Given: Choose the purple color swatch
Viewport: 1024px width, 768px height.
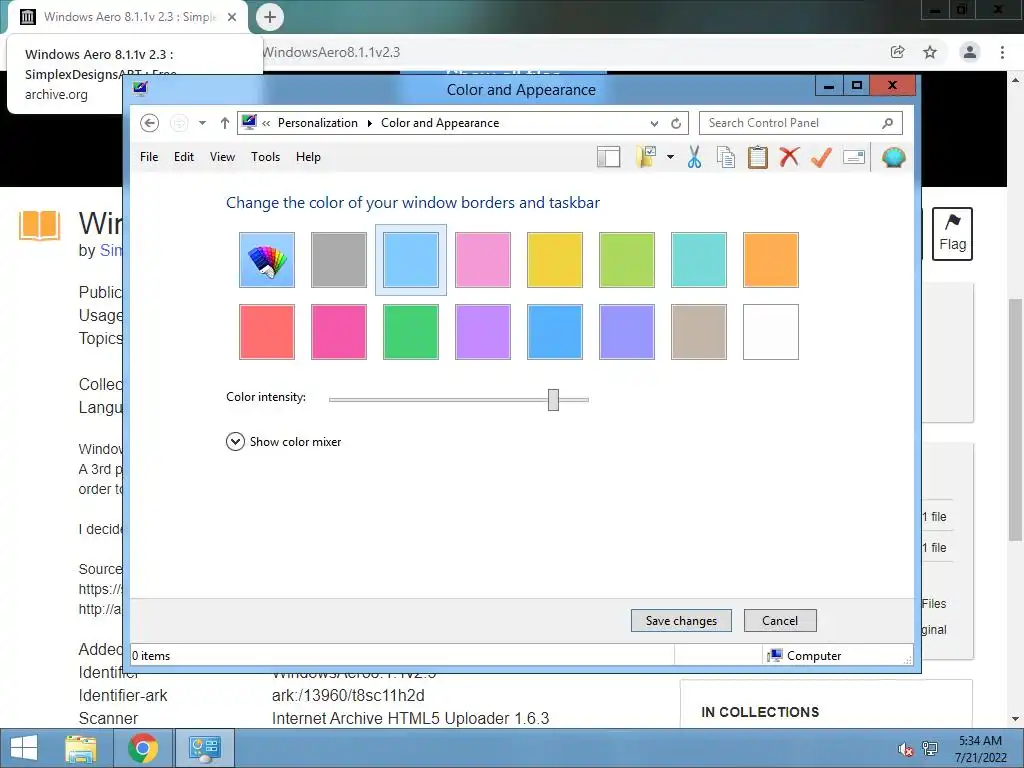Looking at the screenshot, I should click(483, 332).
